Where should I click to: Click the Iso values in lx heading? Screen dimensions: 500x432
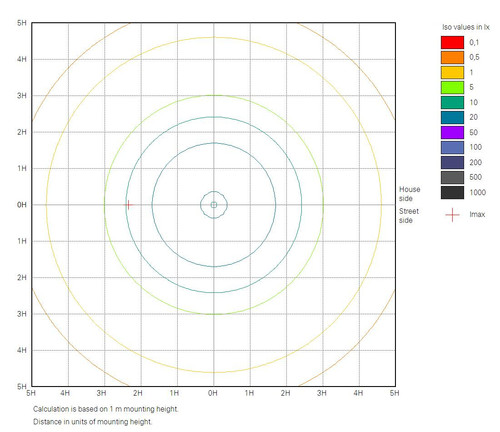(466, 27)
